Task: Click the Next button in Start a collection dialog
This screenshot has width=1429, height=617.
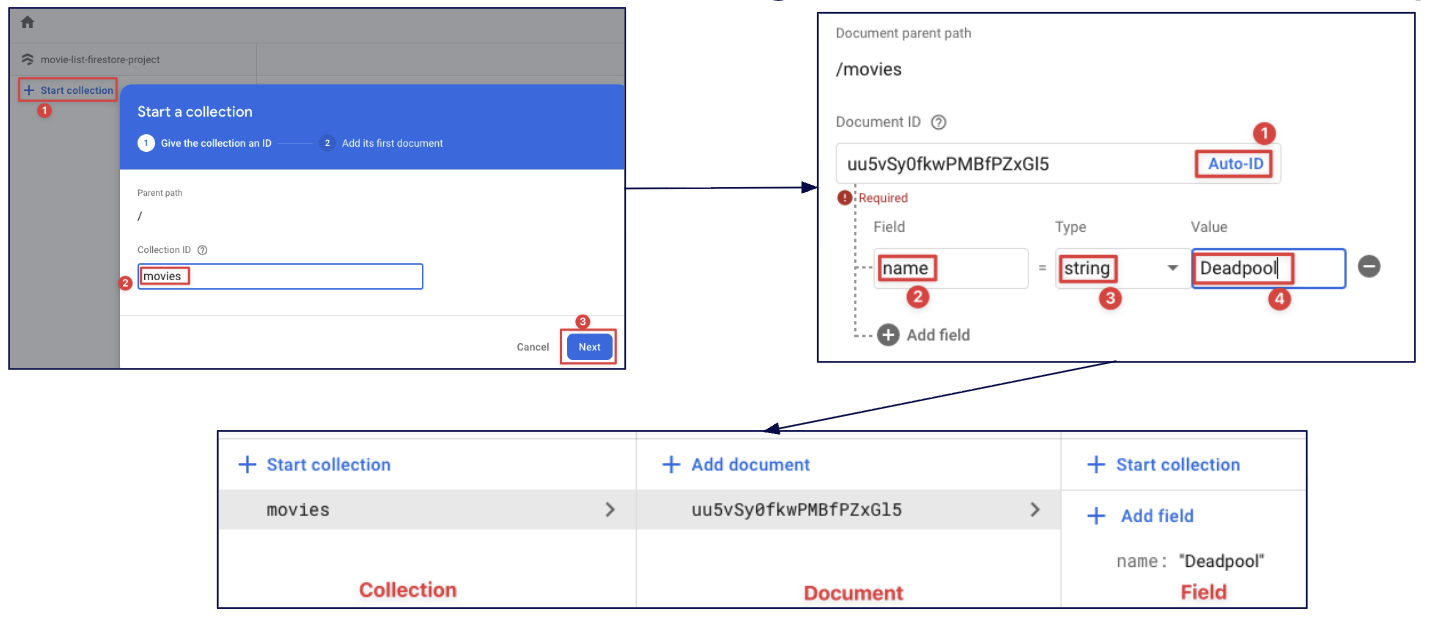Action: click(x=588, y=346)
